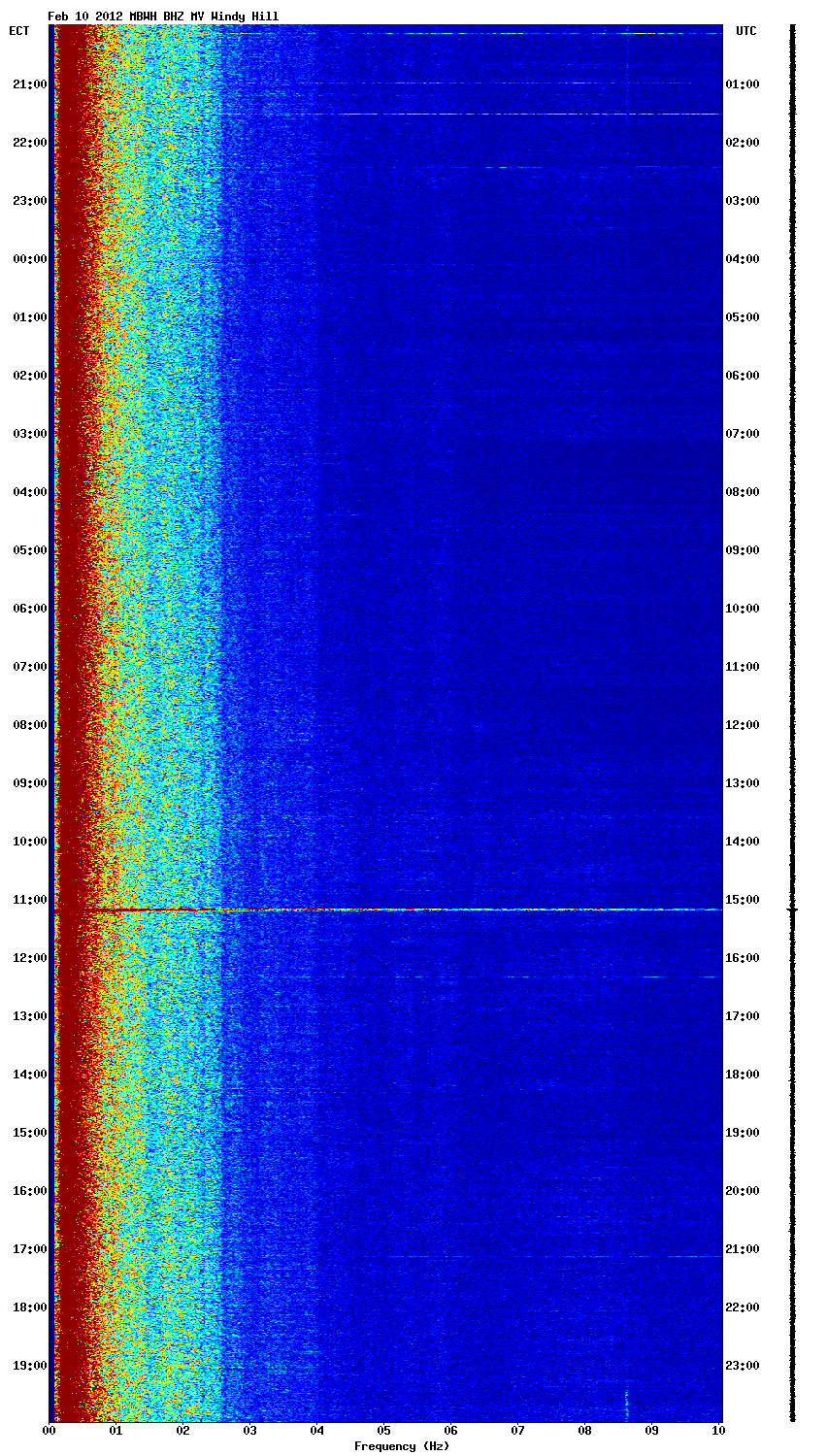Select the 11:00 label on ECT axis
The image size is (827, 1456).
point(29,900)
